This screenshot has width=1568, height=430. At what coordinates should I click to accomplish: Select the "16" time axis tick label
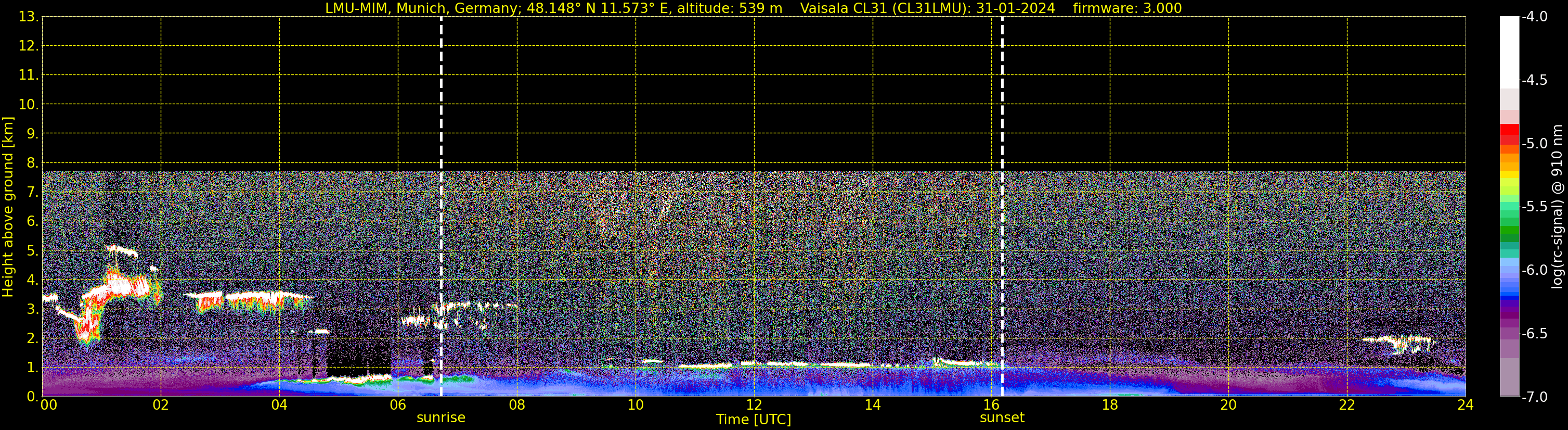click(992, 406)
